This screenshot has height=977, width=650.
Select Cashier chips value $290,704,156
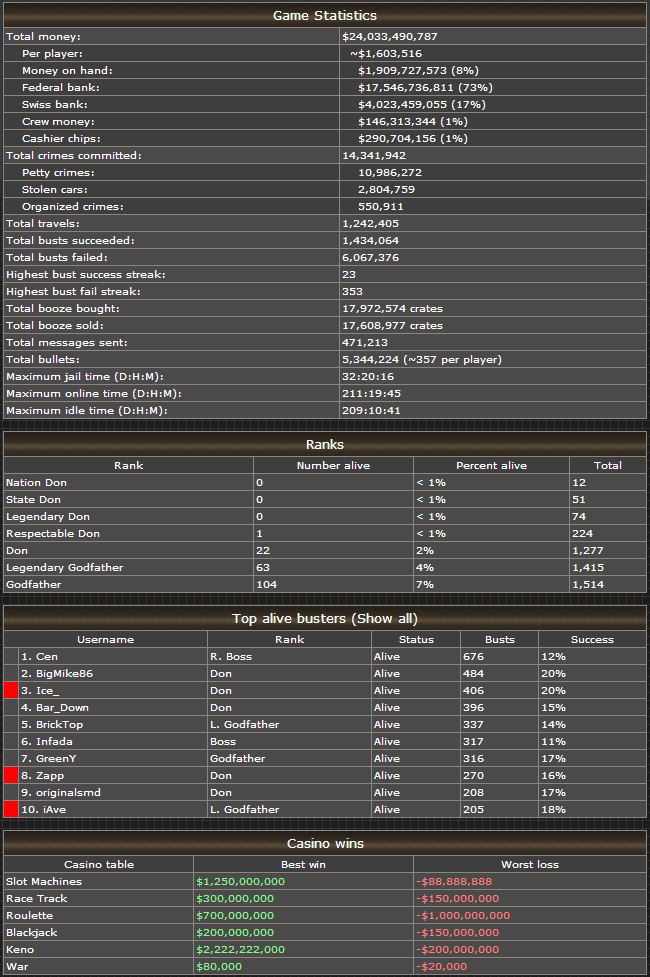pos(397,138)
